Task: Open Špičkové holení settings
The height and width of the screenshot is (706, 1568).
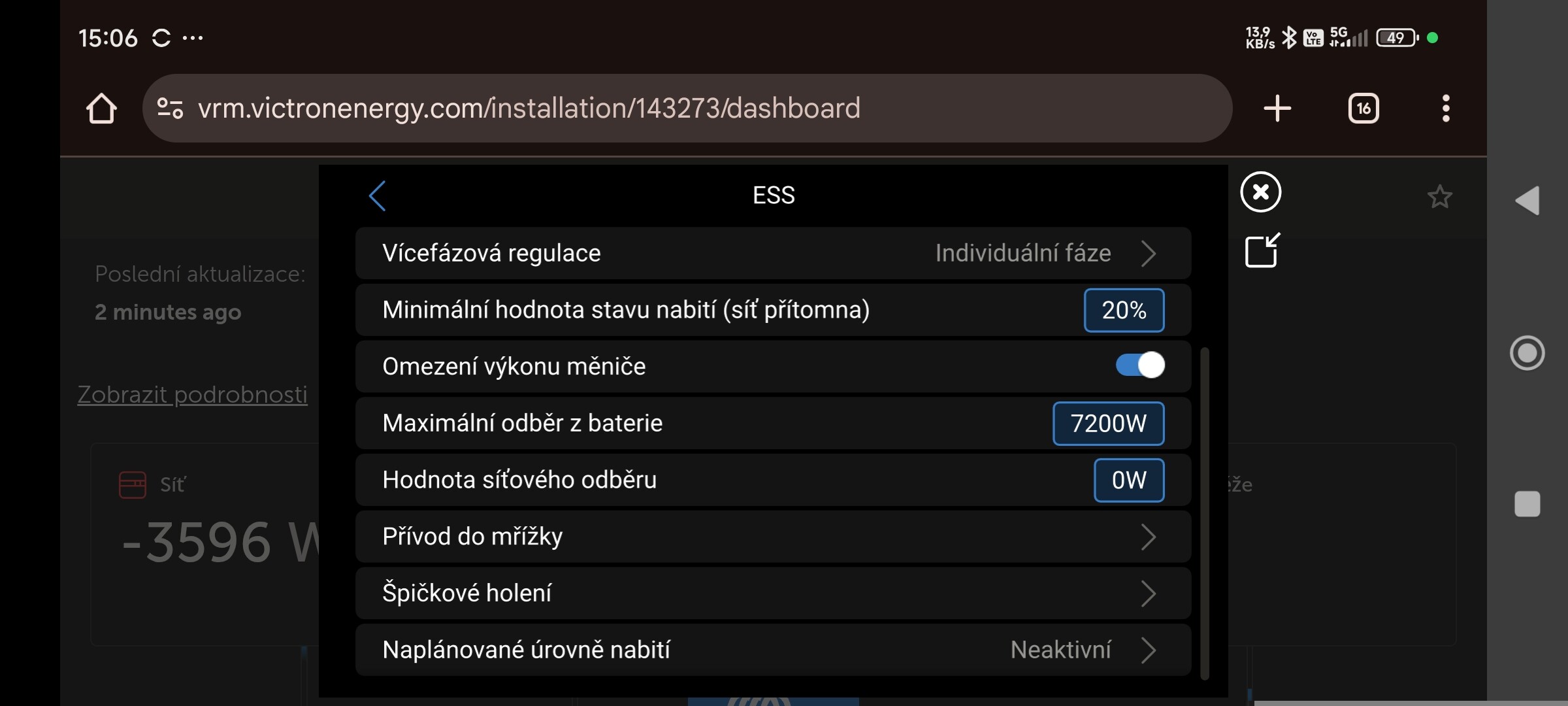Action: point(773,594)
